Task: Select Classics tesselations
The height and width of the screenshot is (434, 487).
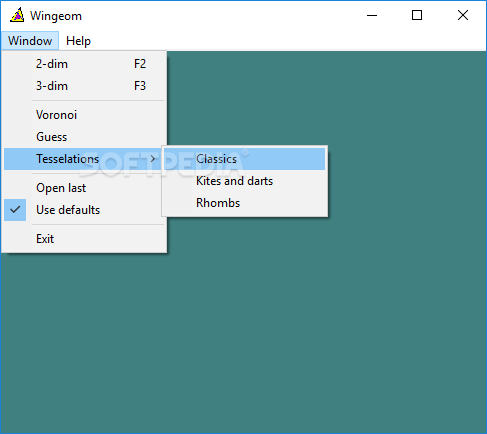Action: pos(245,159)
